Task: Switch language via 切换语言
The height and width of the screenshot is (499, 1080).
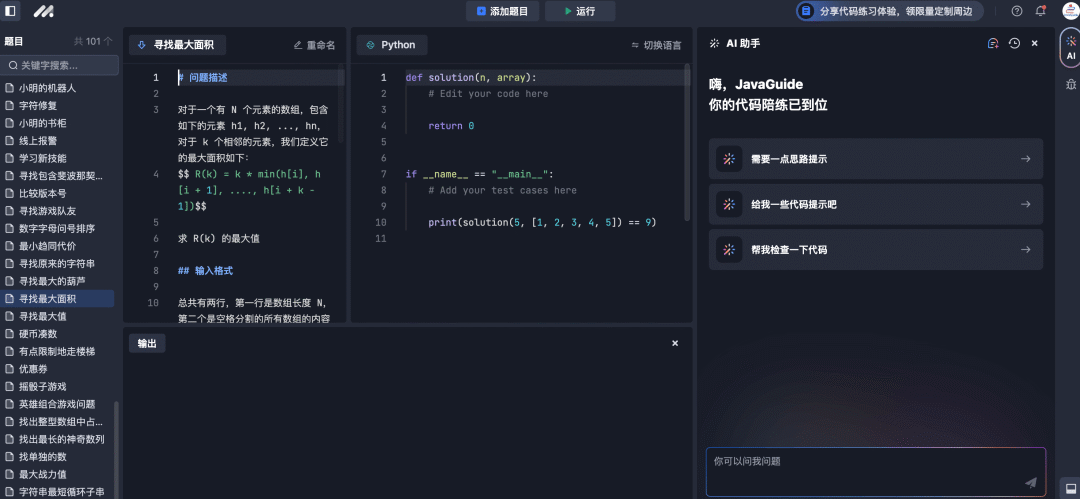Action: coord(656,45)
